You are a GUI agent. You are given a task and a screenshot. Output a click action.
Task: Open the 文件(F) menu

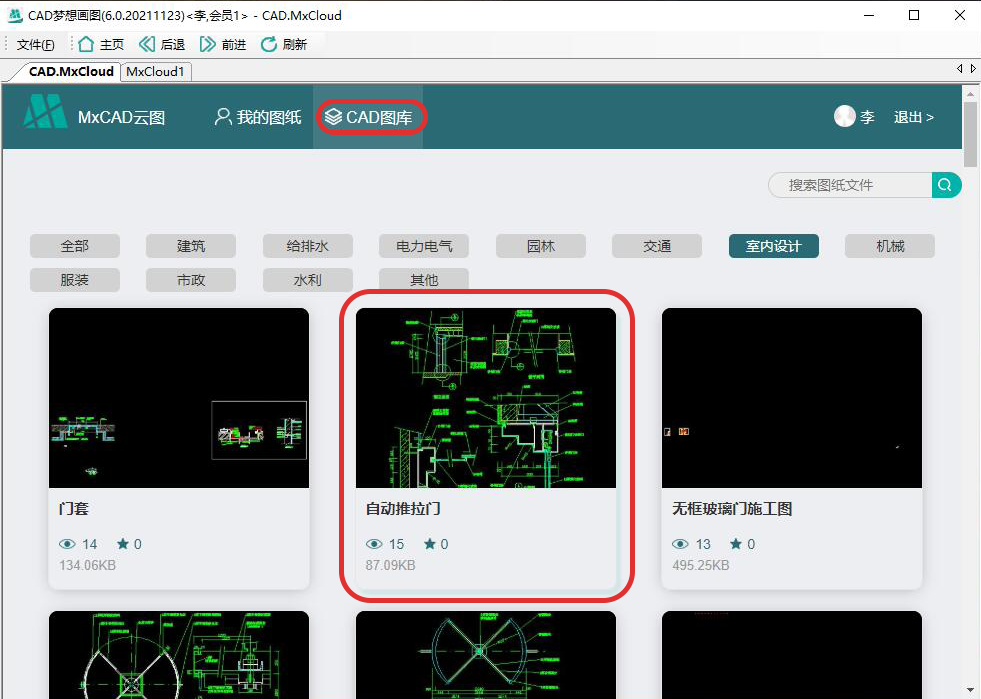(35, 44)
